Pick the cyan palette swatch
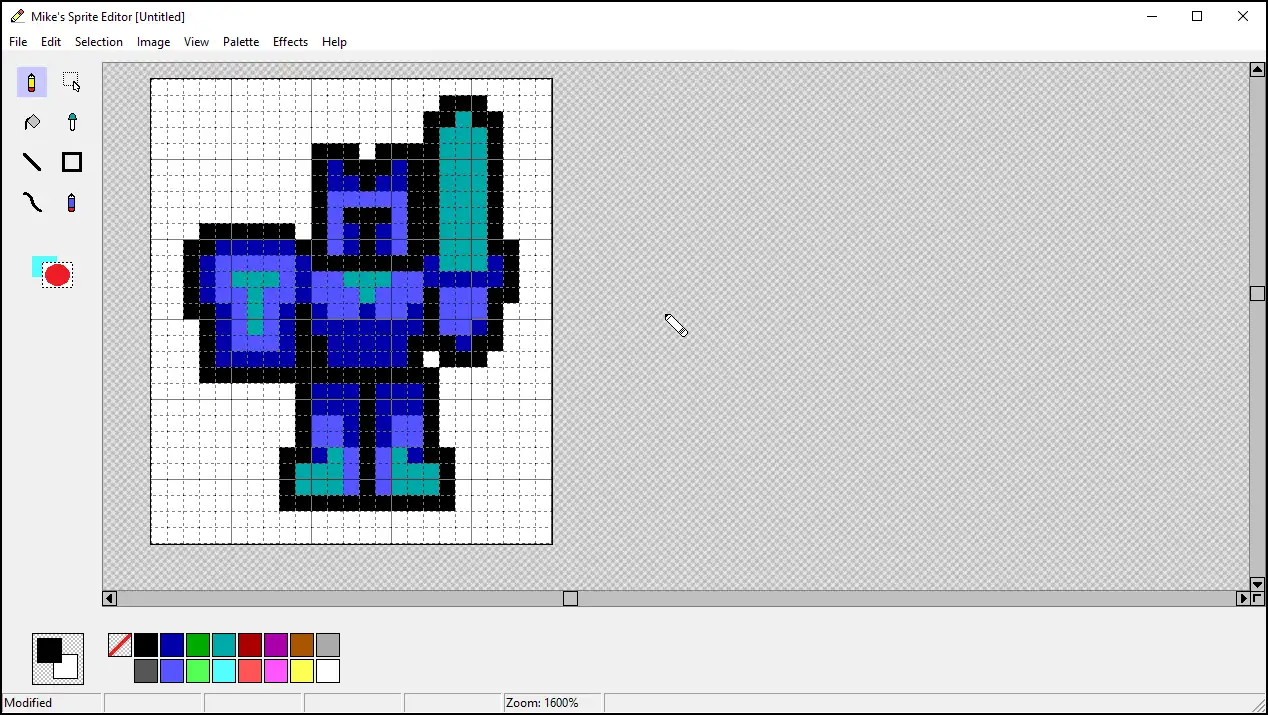Image resolution: width=1268 pixels, height=715 pixels. pyautogui.click(x=224, y=671)
